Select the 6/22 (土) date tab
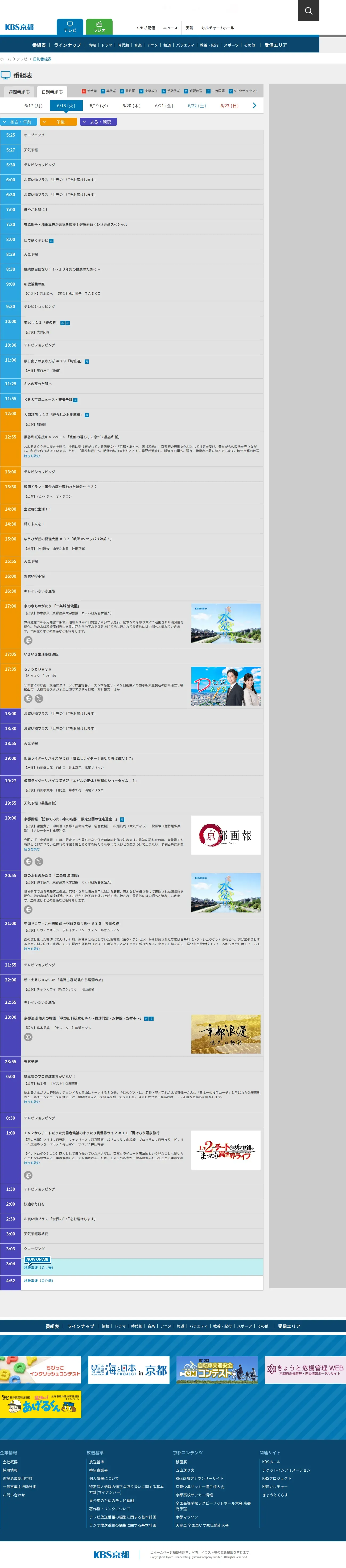The height and width of the screenshot is (1568, 346). [x=196, y=106]
